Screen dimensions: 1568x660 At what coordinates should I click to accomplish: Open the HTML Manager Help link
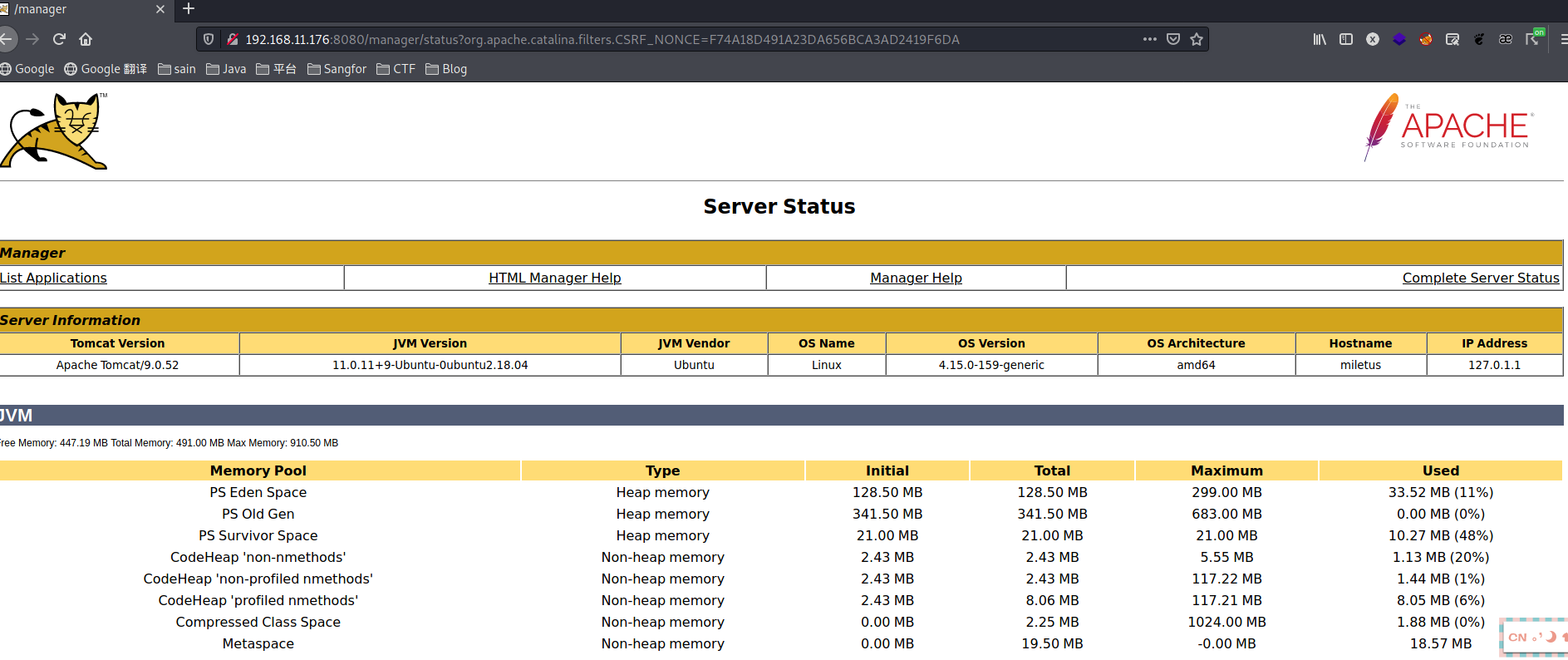point(555,278)
